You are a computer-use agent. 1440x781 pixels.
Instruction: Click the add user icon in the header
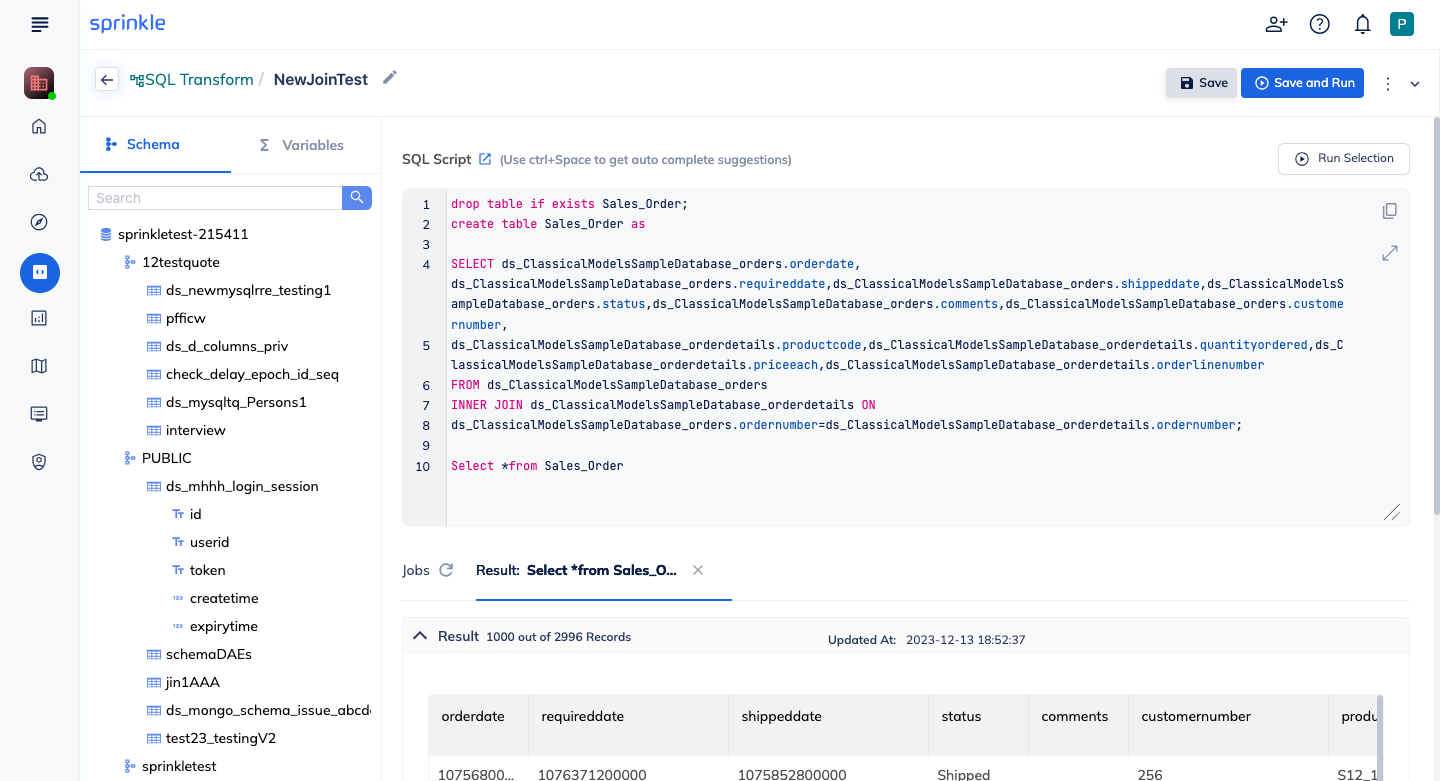(1276, 24)
